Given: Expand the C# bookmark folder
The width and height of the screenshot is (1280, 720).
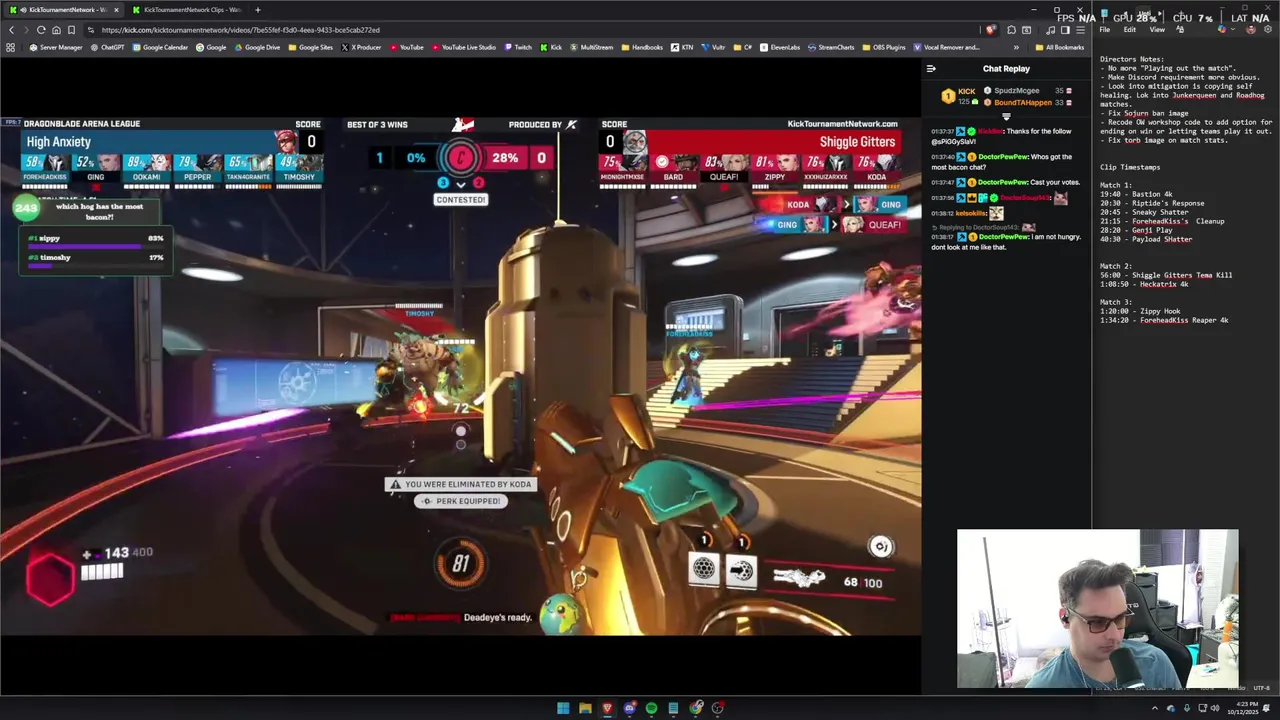Looking at the screenshot, I should (x=742, y=47).
